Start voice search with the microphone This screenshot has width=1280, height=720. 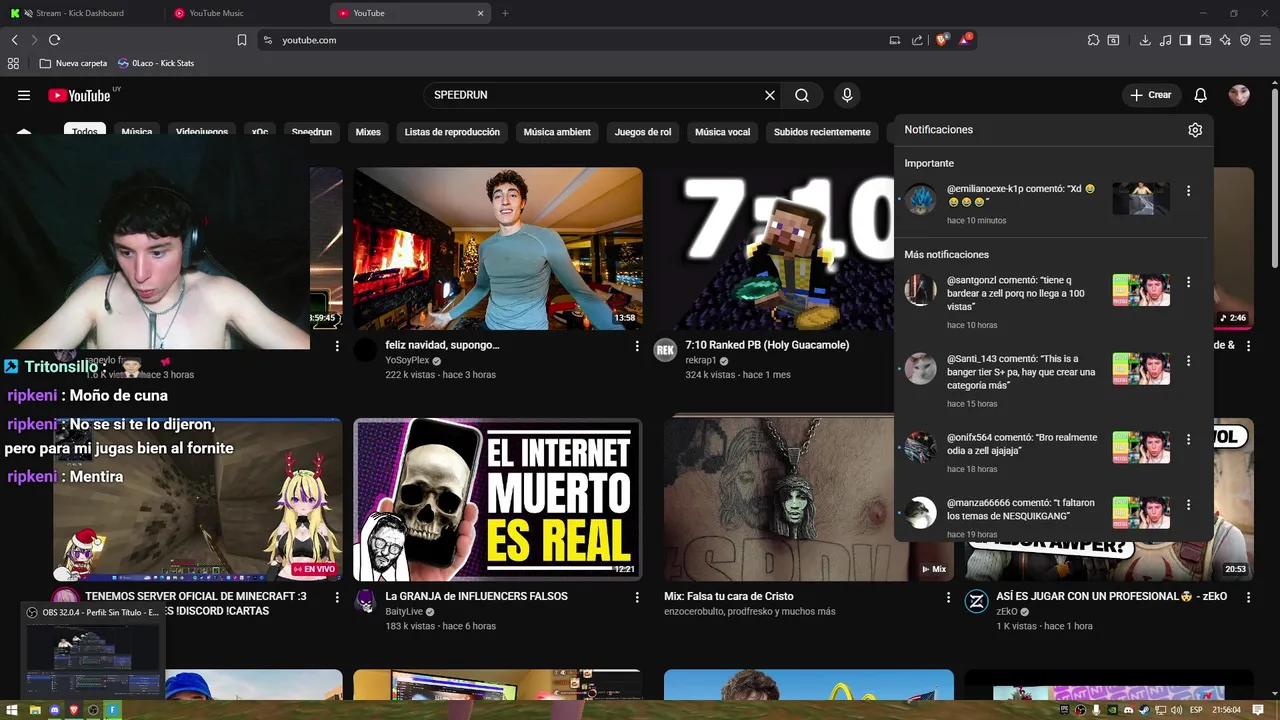tap(847, 95)
